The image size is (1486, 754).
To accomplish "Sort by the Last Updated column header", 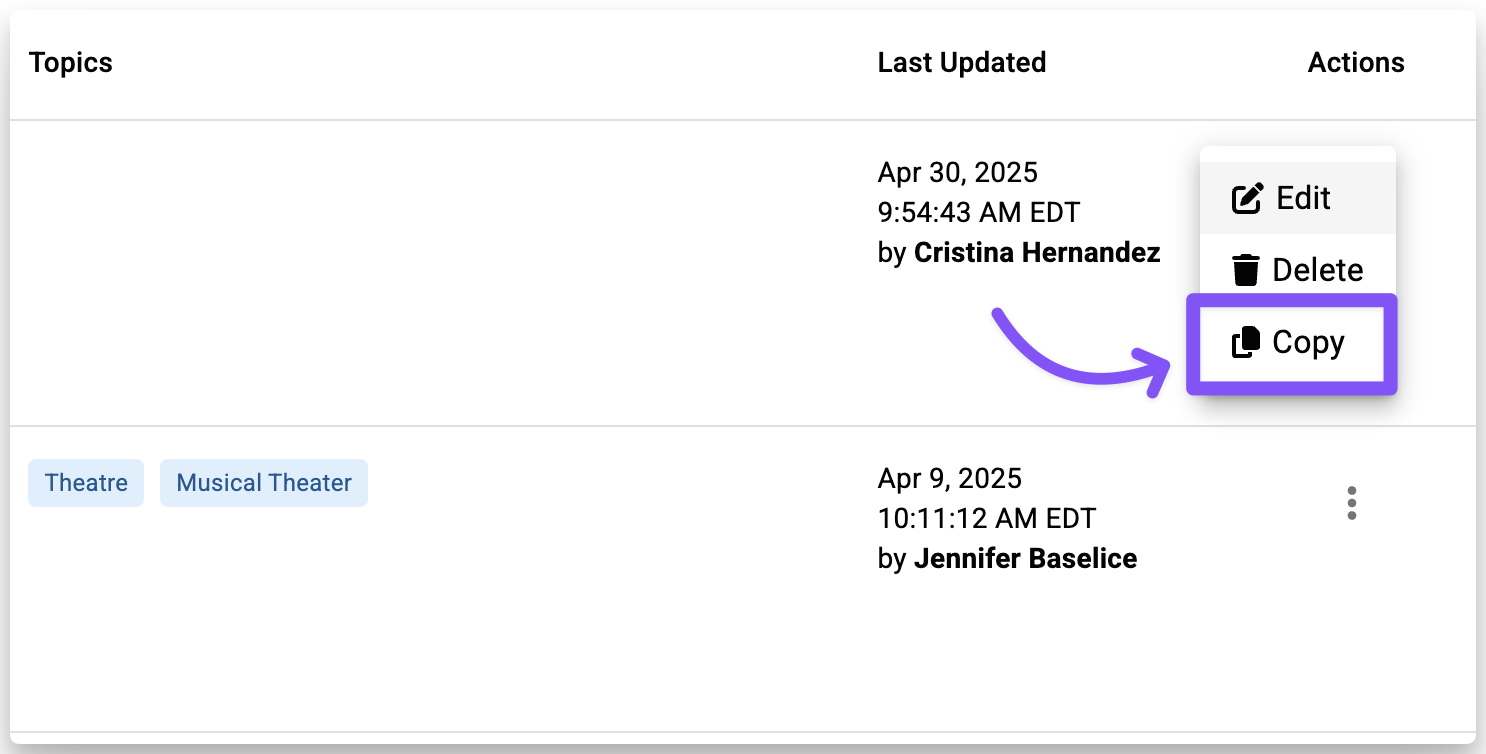I will 961,62.
